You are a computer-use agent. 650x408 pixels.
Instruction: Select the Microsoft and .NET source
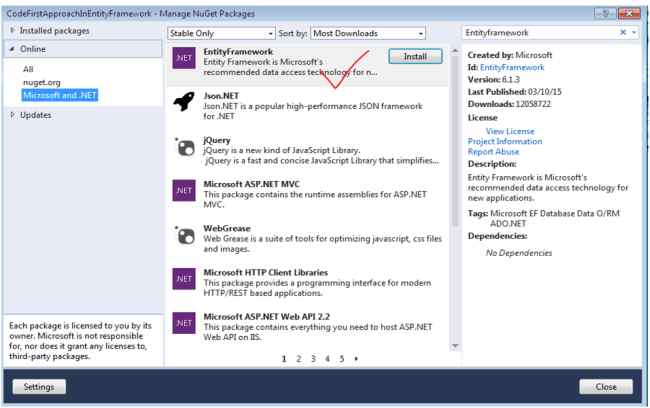pyautogui.click(x=60, y=95)
